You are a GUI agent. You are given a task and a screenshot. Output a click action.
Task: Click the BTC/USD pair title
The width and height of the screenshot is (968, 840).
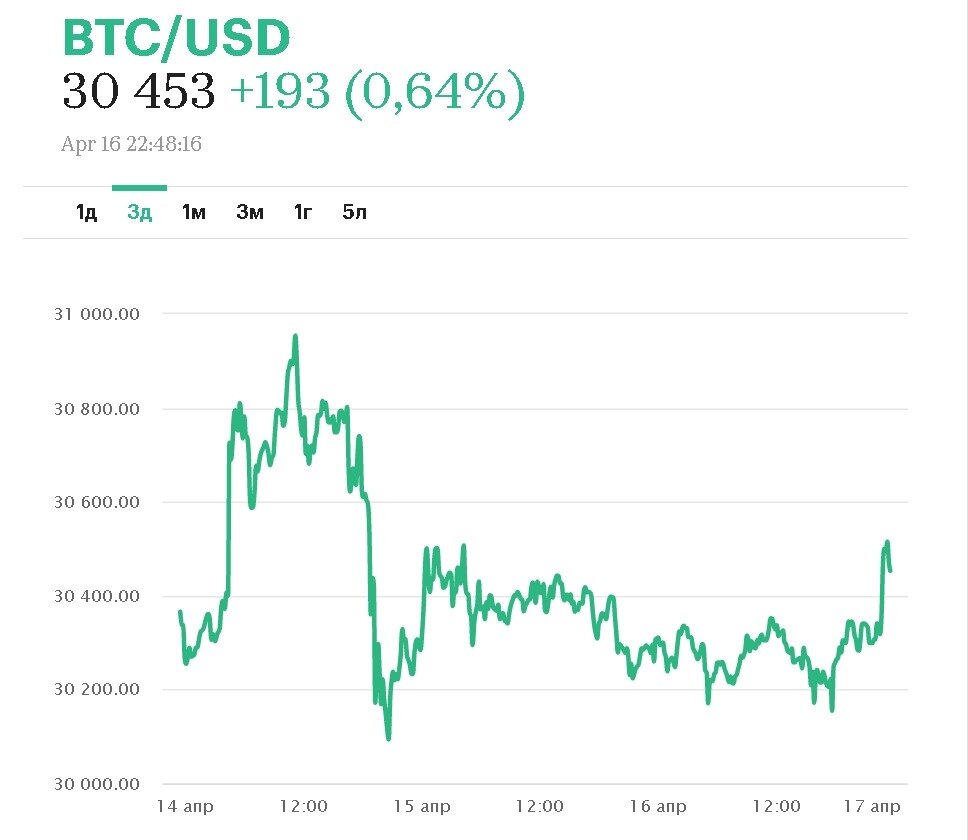click(176, 38)
